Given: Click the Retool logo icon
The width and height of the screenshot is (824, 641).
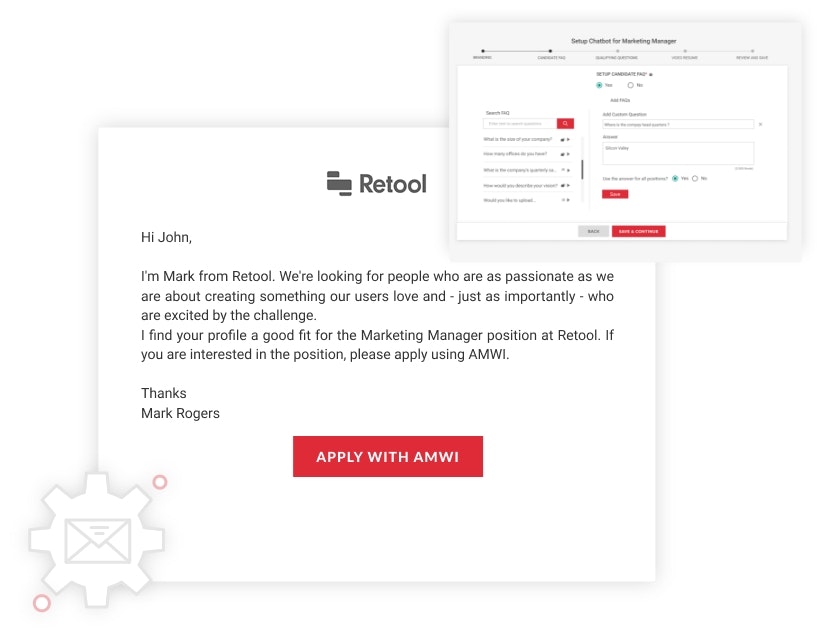Looking at the screenshot, I should tap(336, 183).
